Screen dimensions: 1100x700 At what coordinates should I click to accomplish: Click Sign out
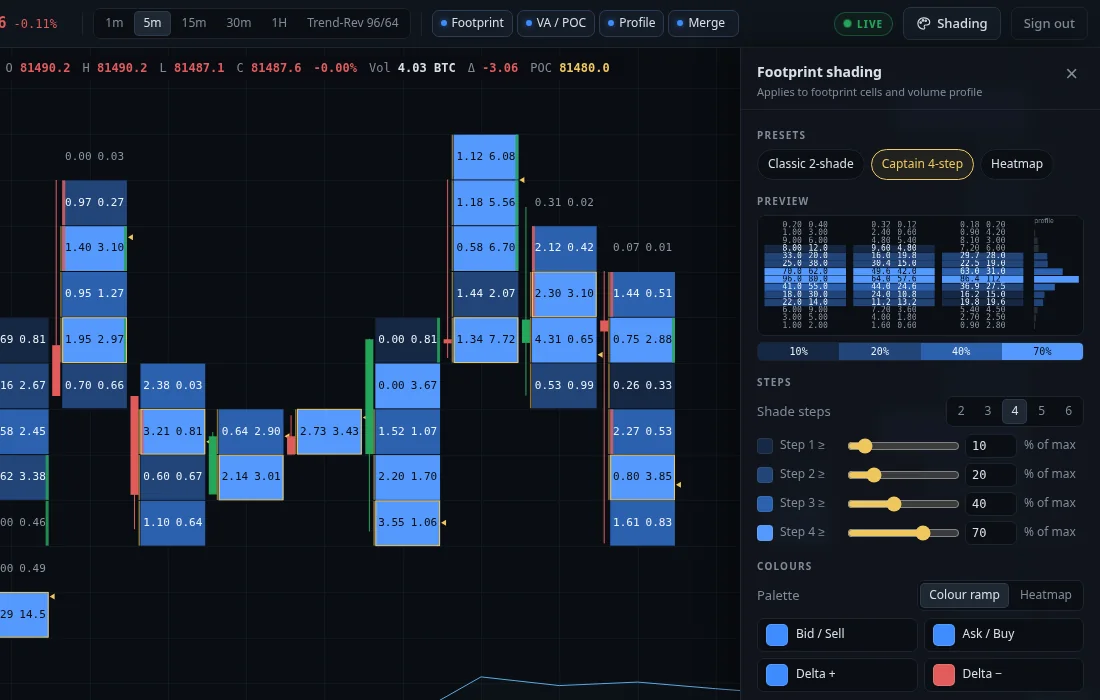(1049, 23)
